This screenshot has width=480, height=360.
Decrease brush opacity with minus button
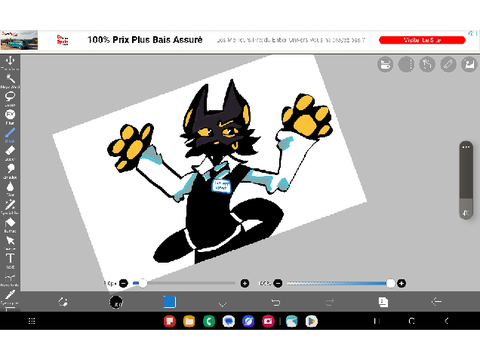278,284
